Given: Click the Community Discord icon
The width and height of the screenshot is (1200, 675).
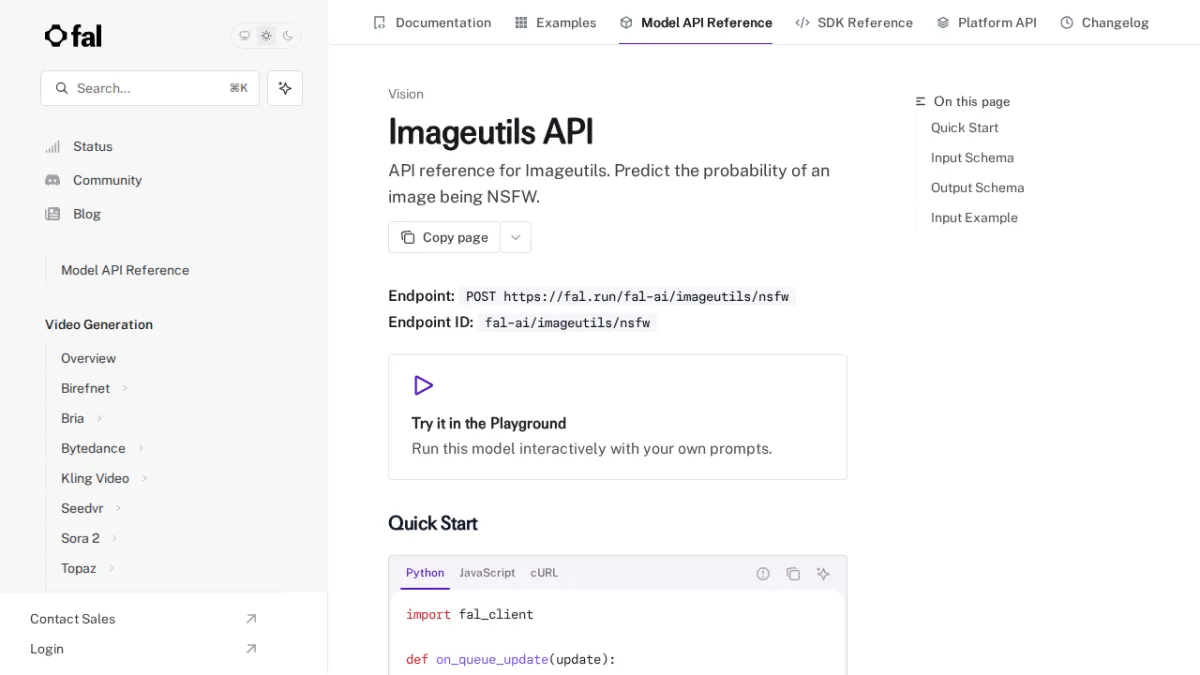Looking at the screenshot, I should coord(52,180).
